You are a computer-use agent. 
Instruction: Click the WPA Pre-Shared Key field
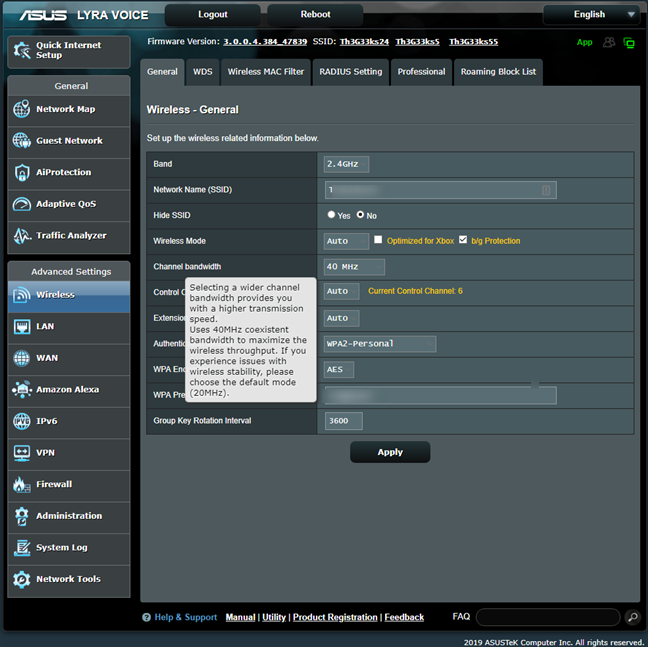[x=441, y=395]
